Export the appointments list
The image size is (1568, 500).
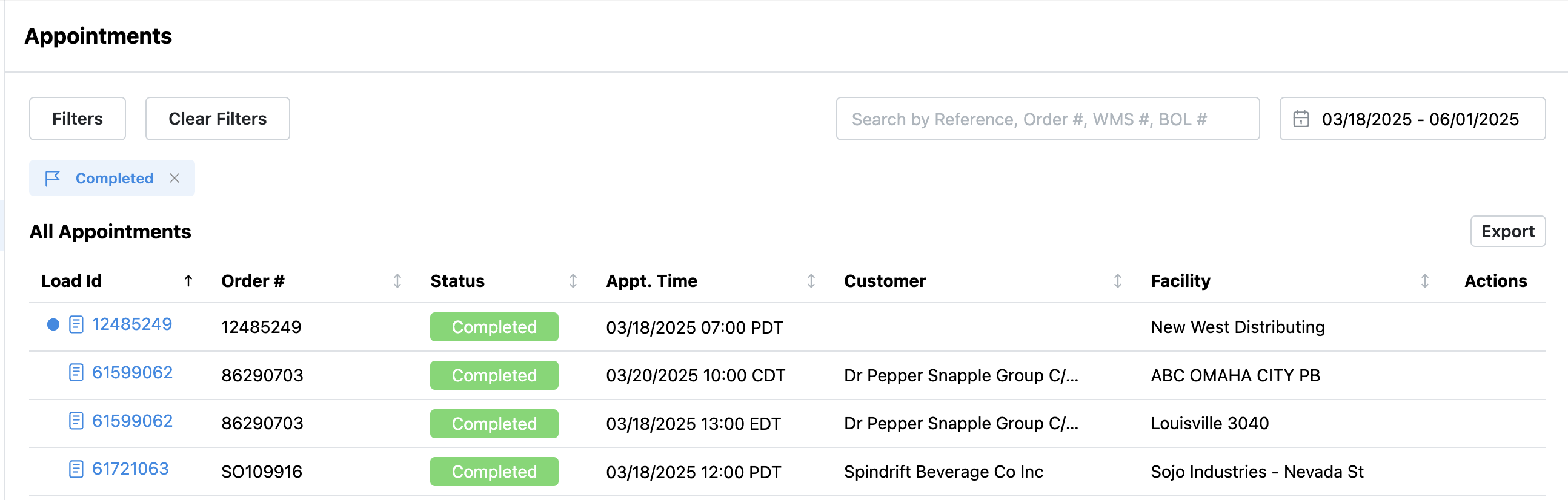[1508, 231]
